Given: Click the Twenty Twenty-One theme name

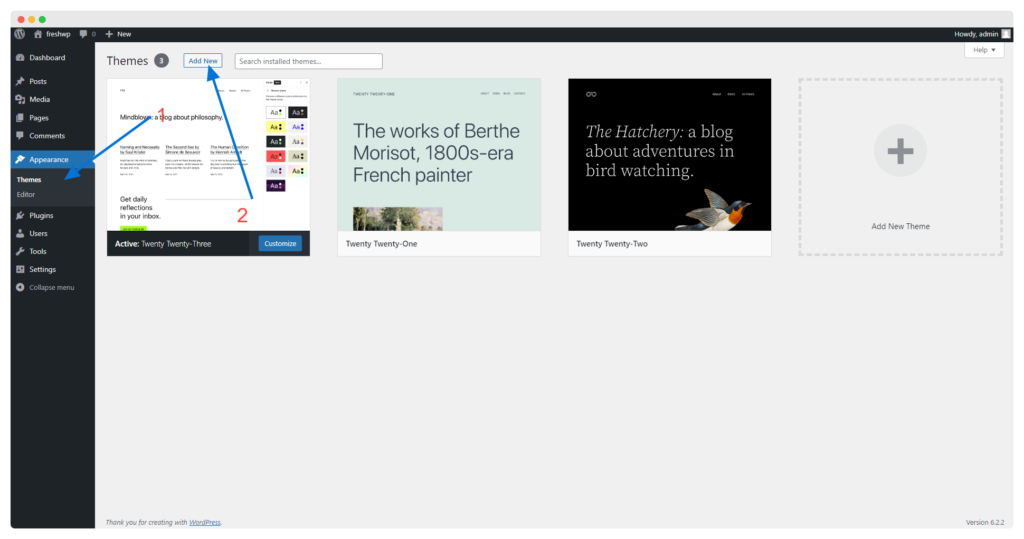Looking at the screenshot, I should coord(381,244).
